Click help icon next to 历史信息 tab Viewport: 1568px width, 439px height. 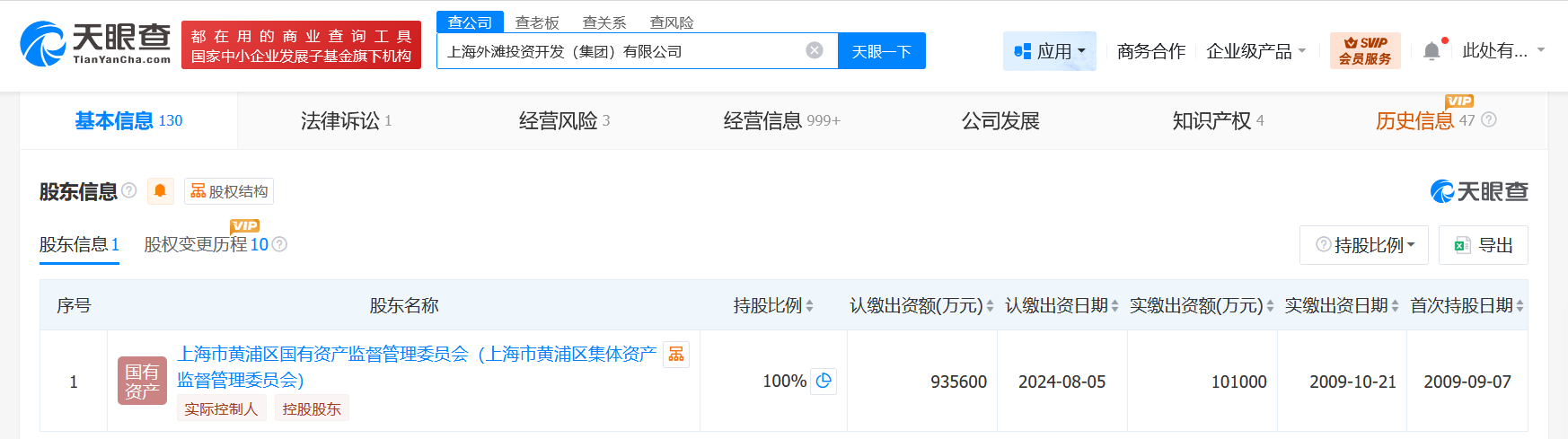(x=1489, y=119)
